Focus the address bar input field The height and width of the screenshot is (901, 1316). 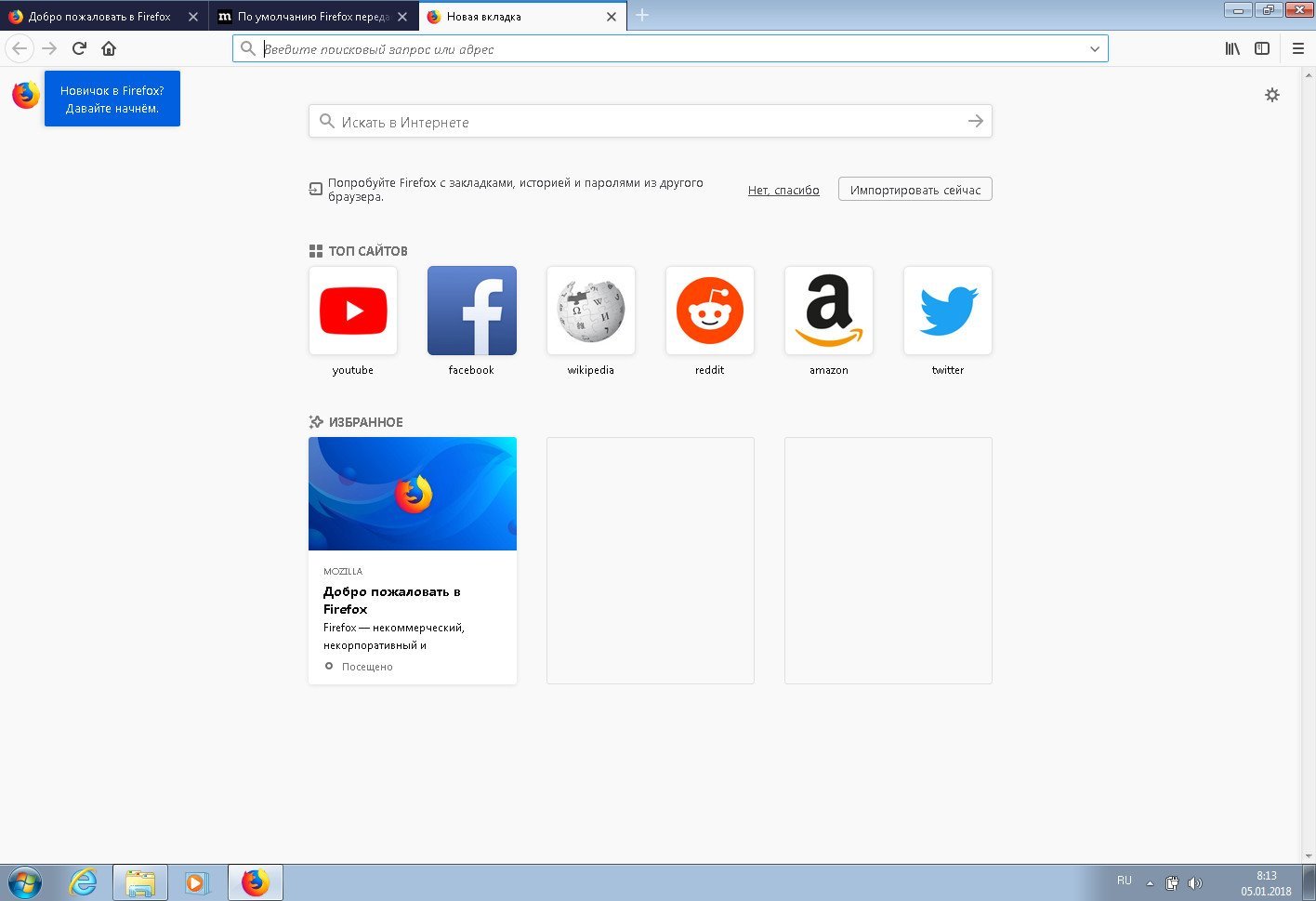pos(671,49)
